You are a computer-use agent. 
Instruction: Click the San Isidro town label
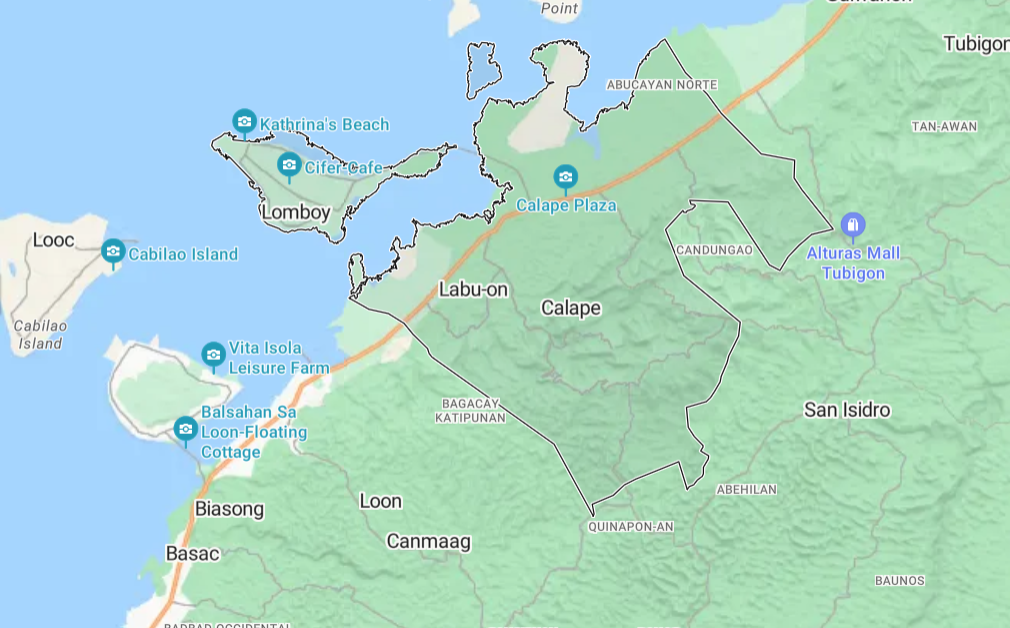847,410
